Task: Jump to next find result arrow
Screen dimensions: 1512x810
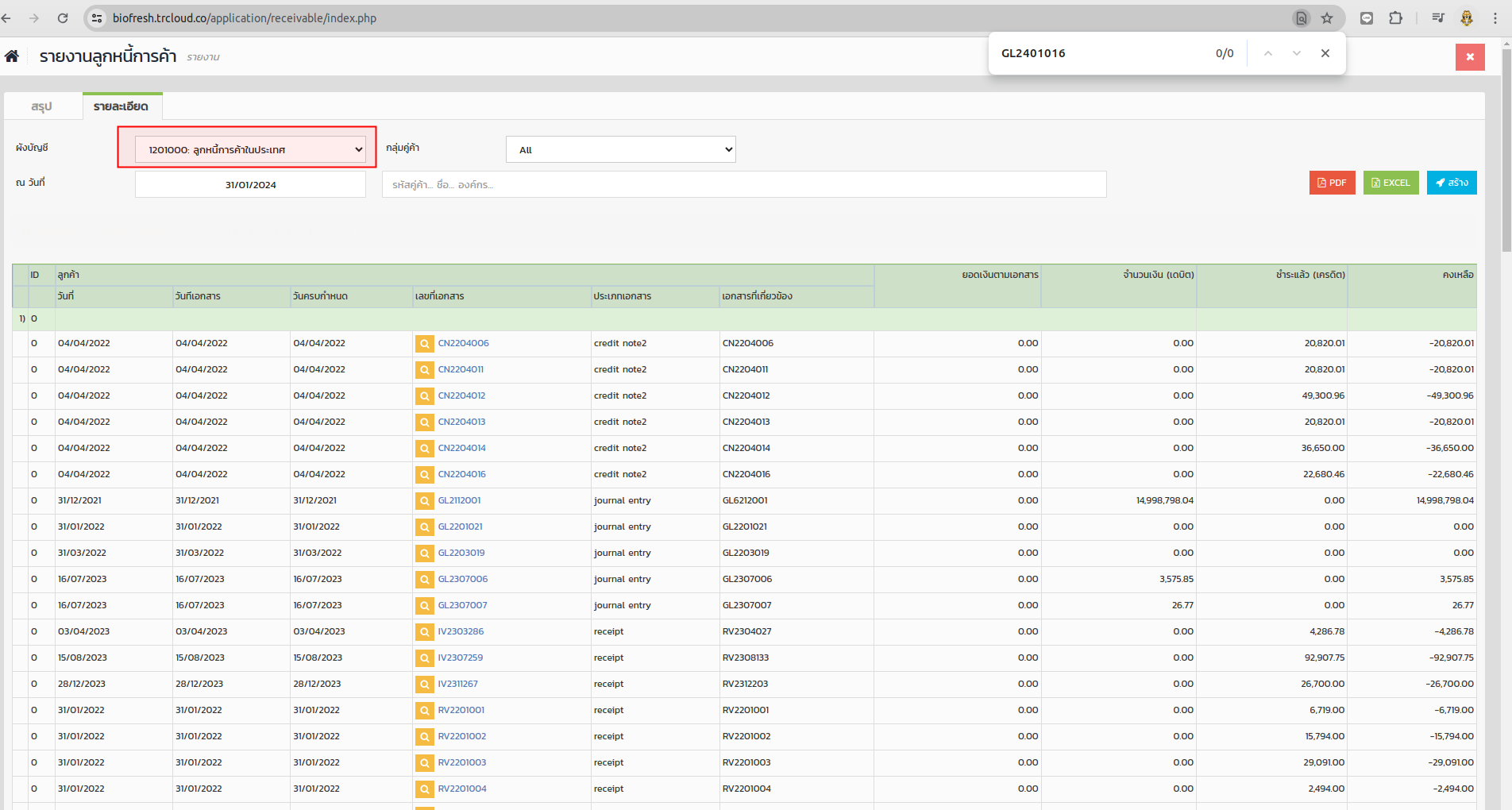Action: (x=1297, y=53)
